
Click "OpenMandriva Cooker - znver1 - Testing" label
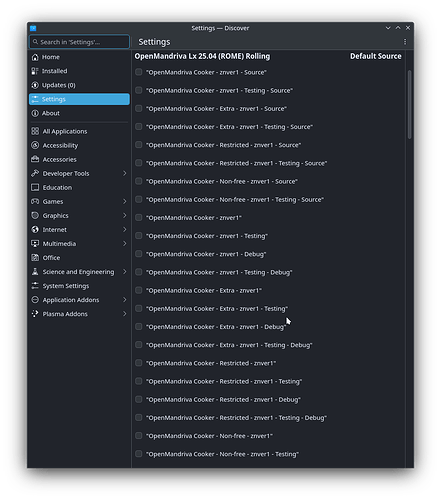(207, 236)
